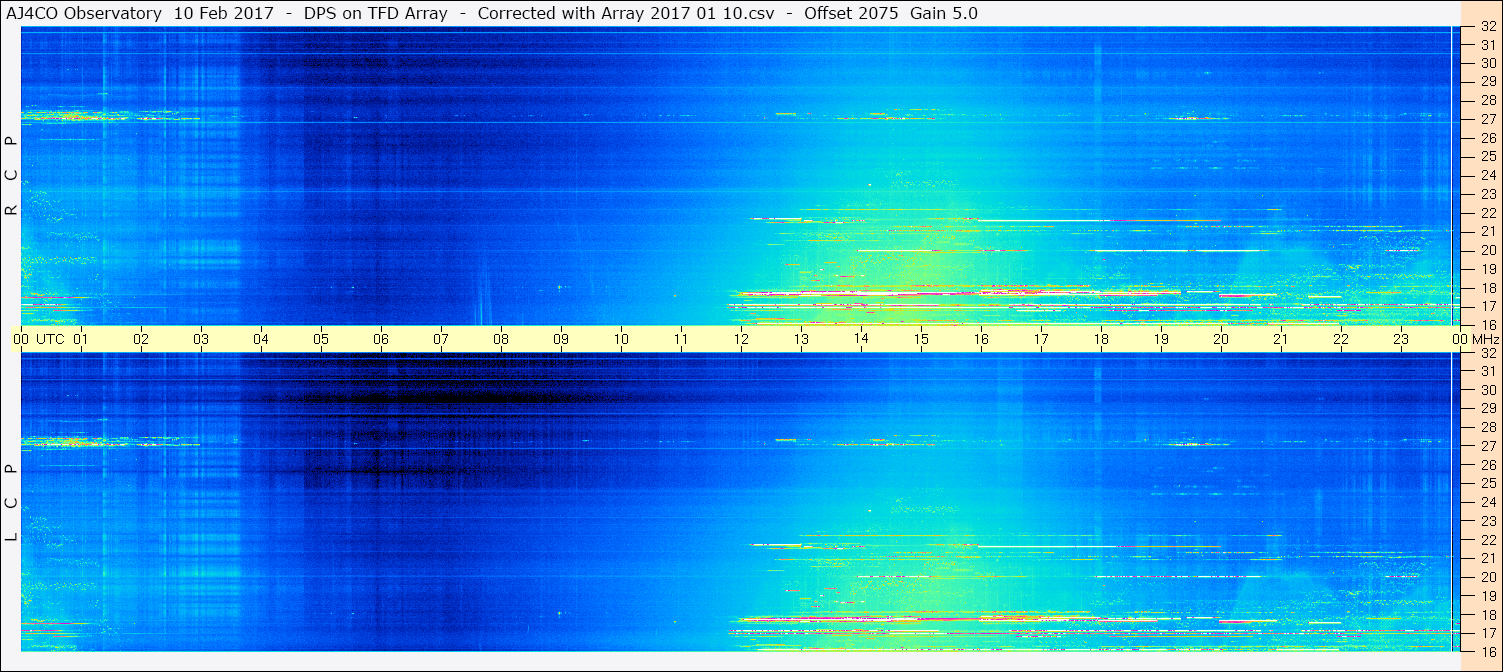This screenshot has height=672, width=1503.
Task: Select the 13 hour marker on time axis
Action: tap(801, 339)
